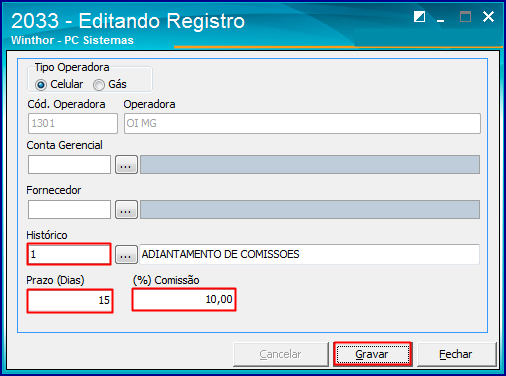Click the Histórico code field
506x376 pixels.
69,254
